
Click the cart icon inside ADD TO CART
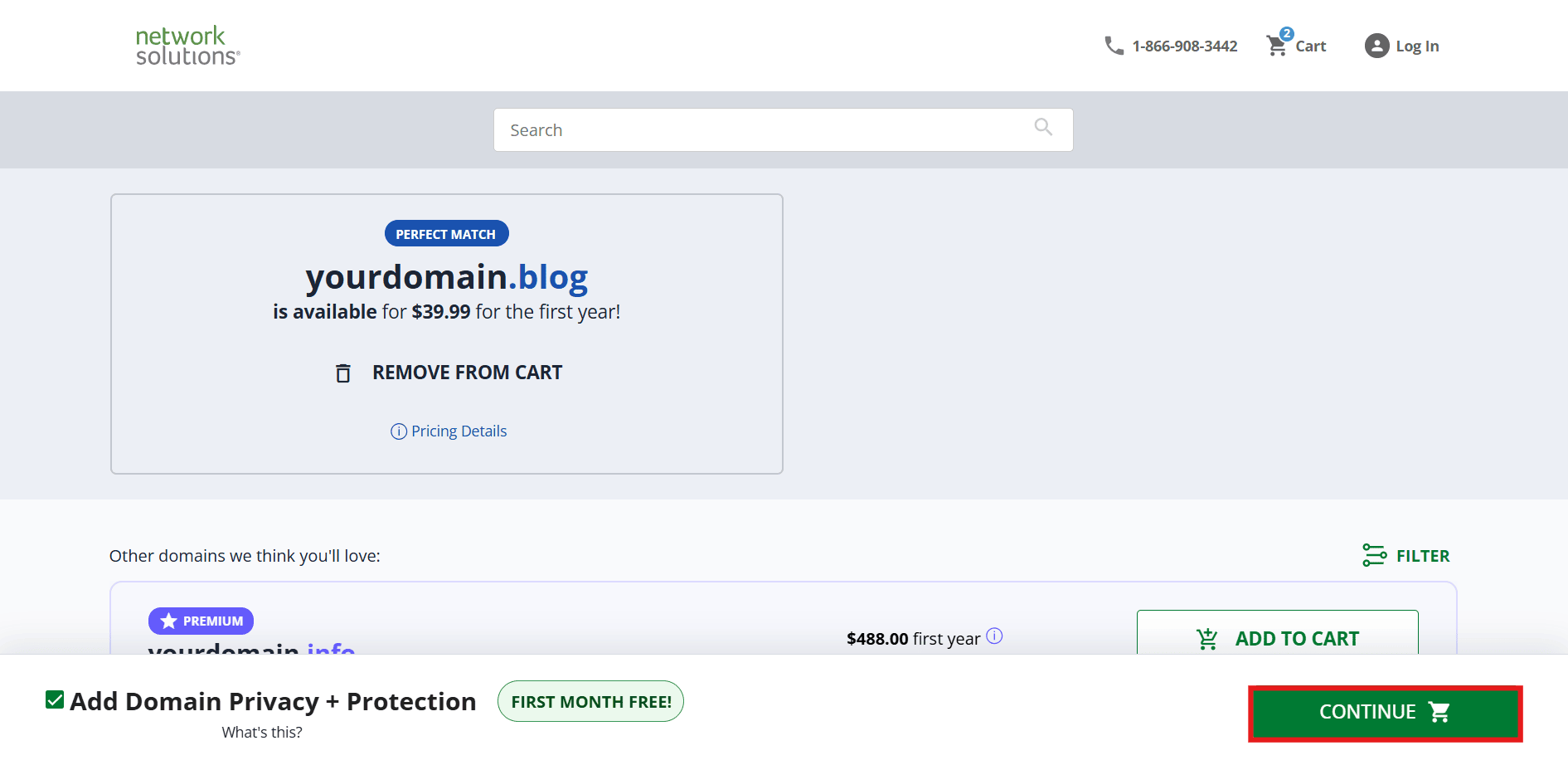[1207, 638]
